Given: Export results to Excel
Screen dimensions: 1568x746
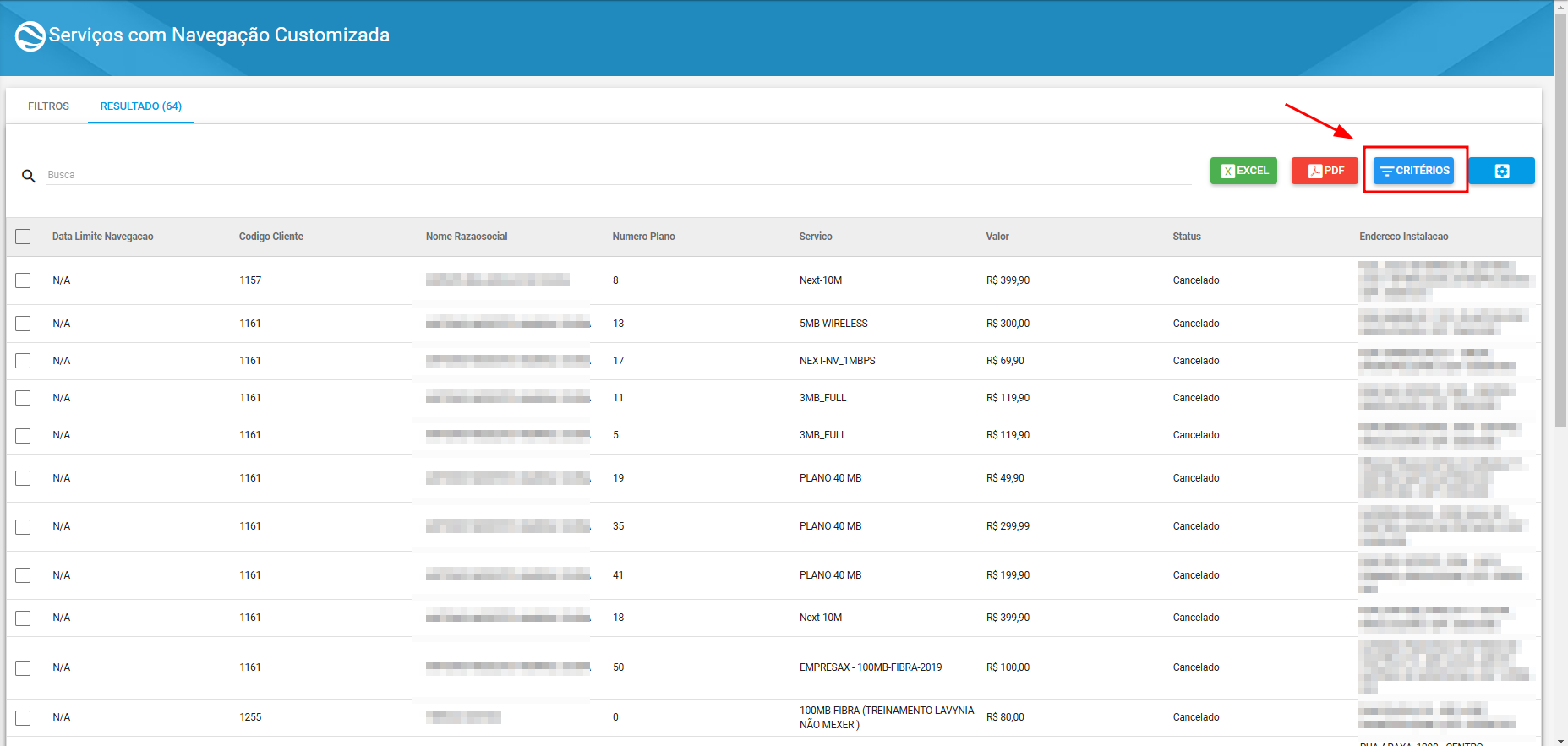Looking at the screenshot, I should pos(1243,171).
